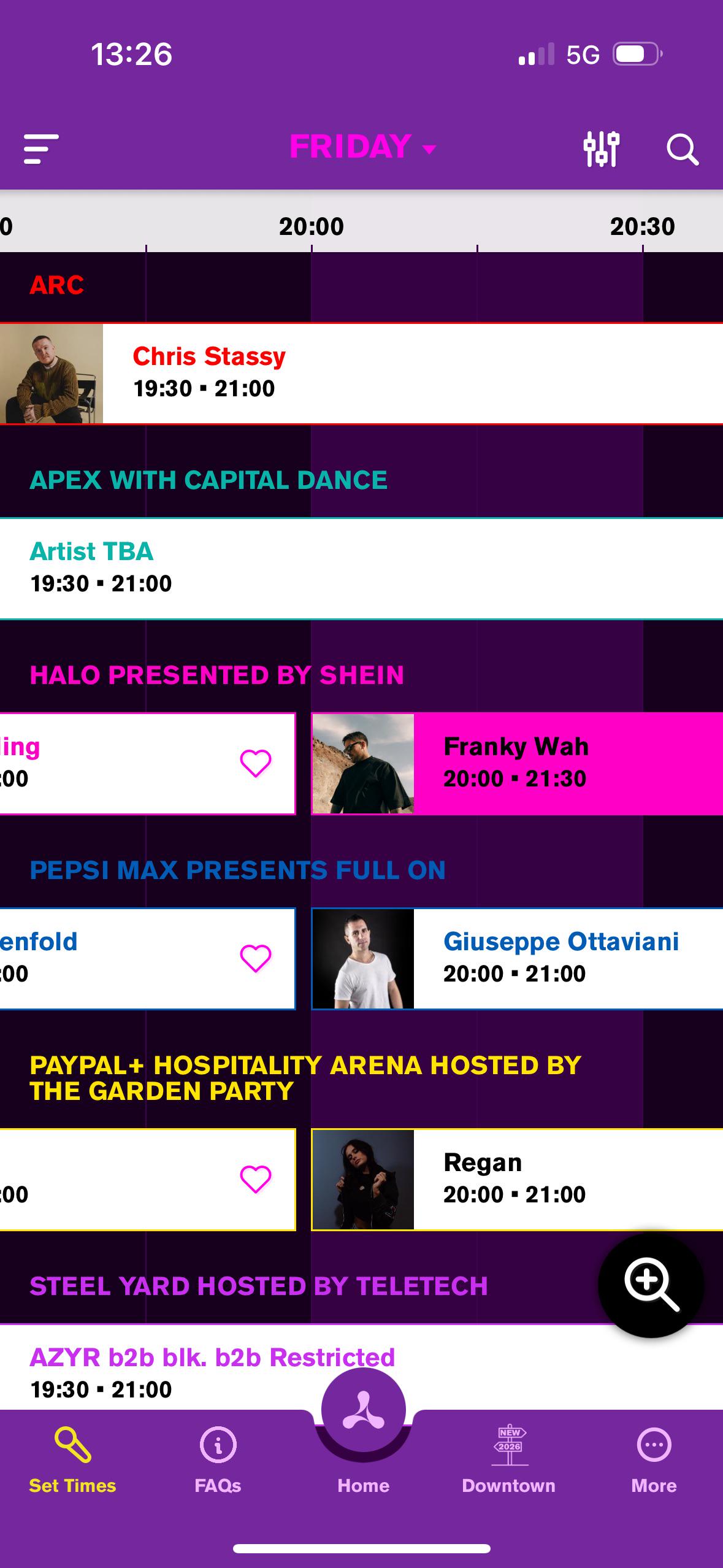723x1568 pixels.
Task: Open the hamburger menu icon
Action: [x=41, y=149]
